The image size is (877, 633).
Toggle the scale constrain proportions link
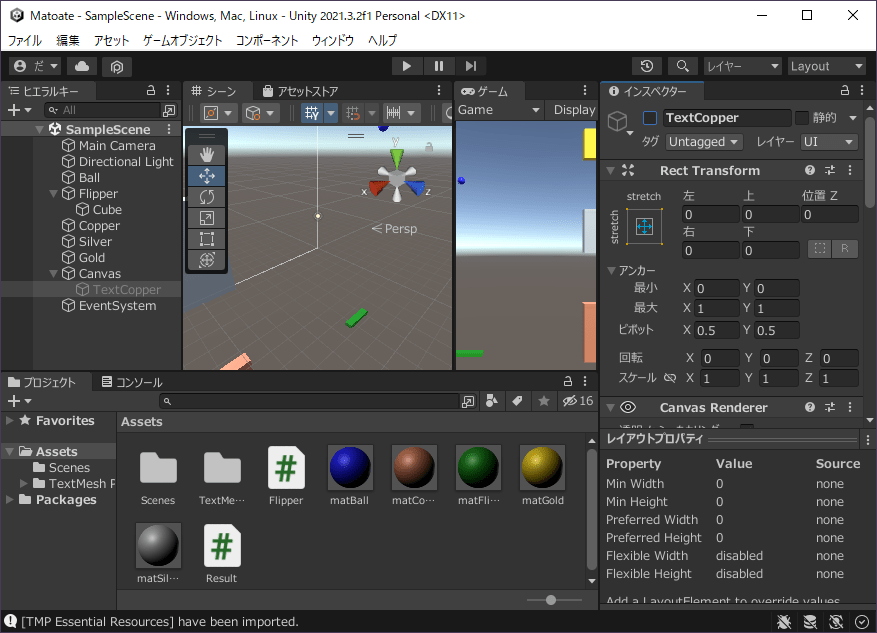[669, 378]
